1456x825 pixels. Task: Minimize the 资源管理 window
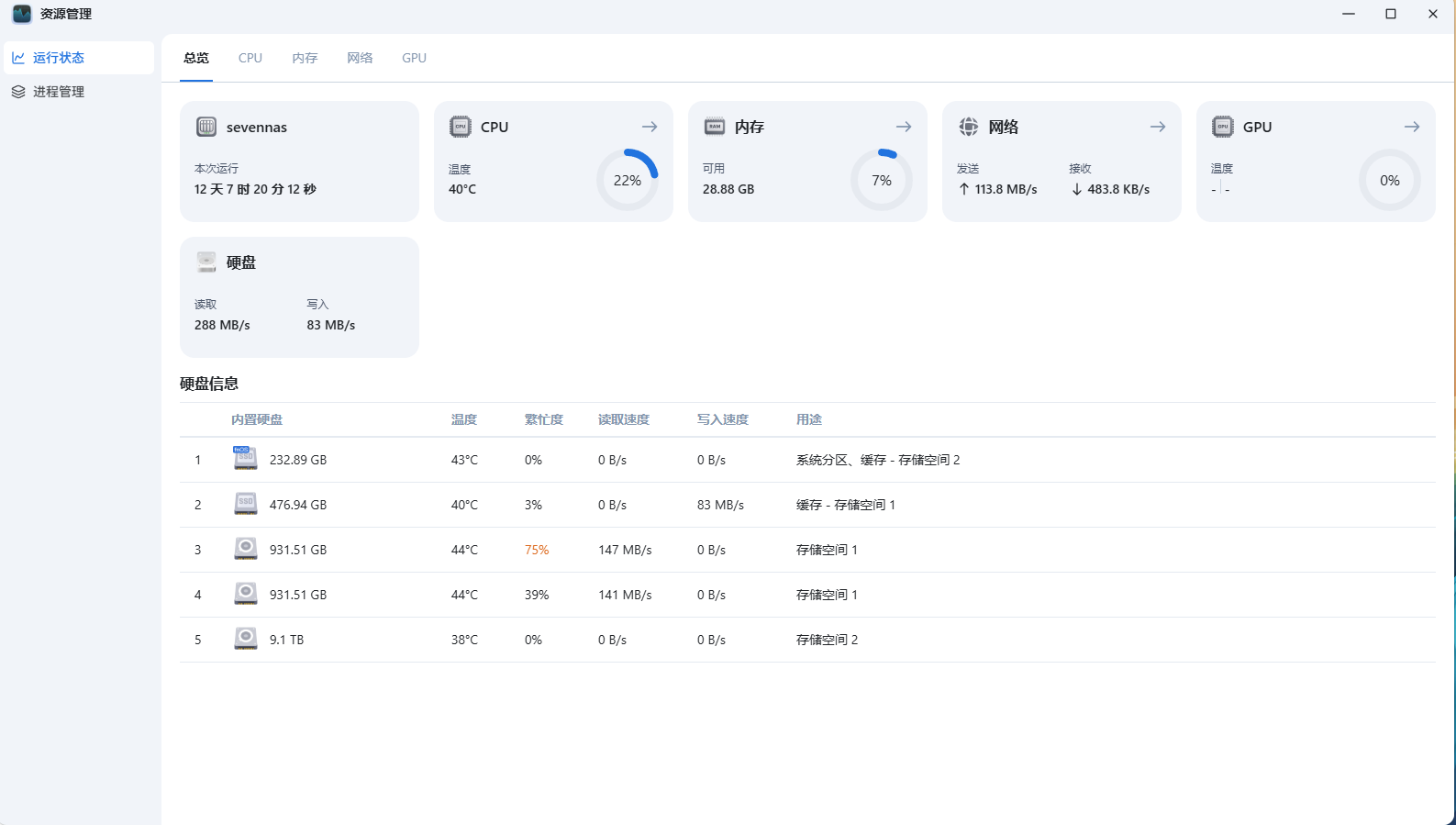(1349, 14)
